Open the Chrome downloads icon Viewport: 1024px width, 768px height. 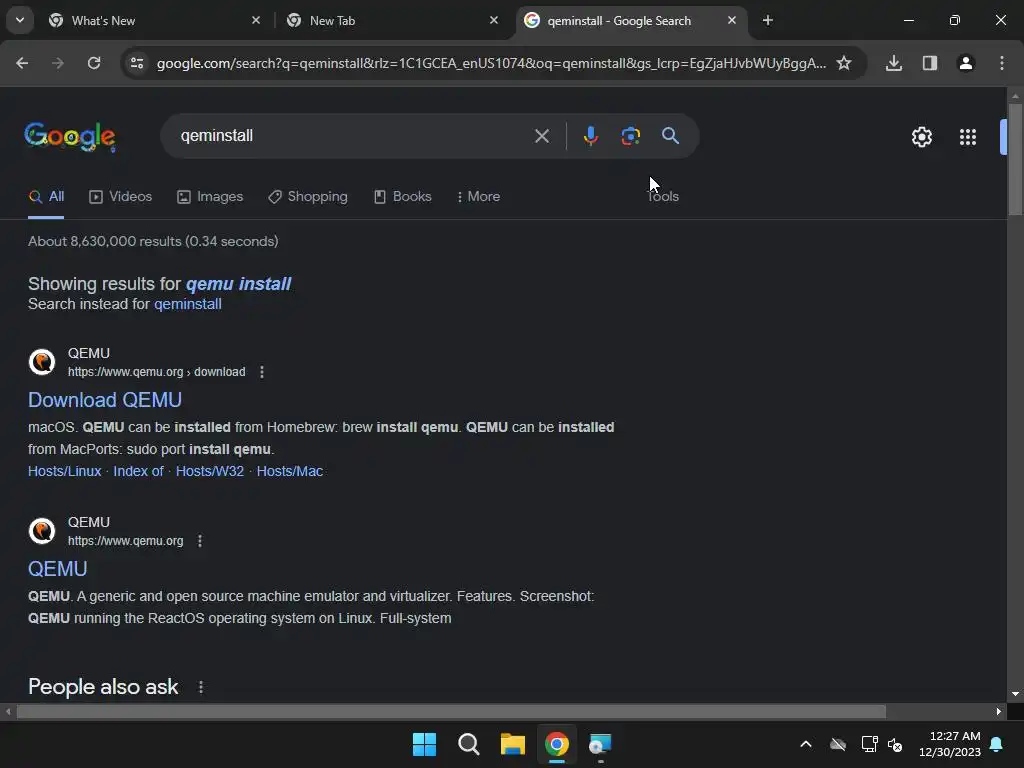[894, 63]
